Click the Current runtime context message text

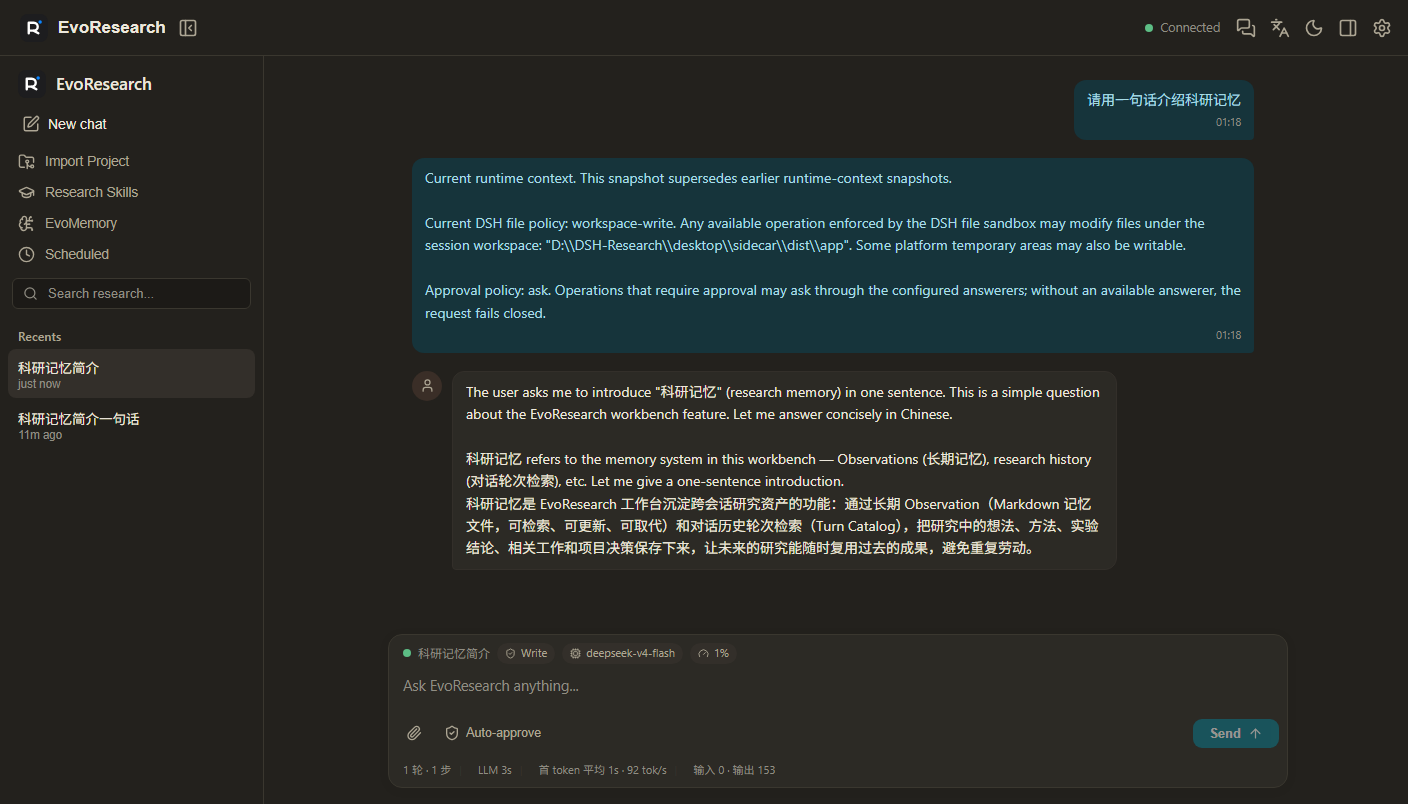688,178
